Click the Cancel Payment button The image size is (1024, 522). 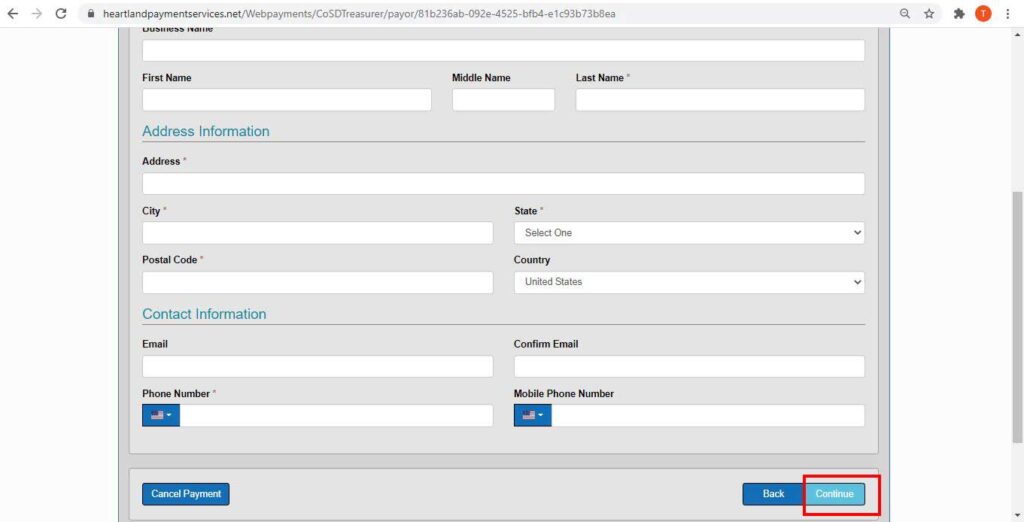[x=186, y=494]
